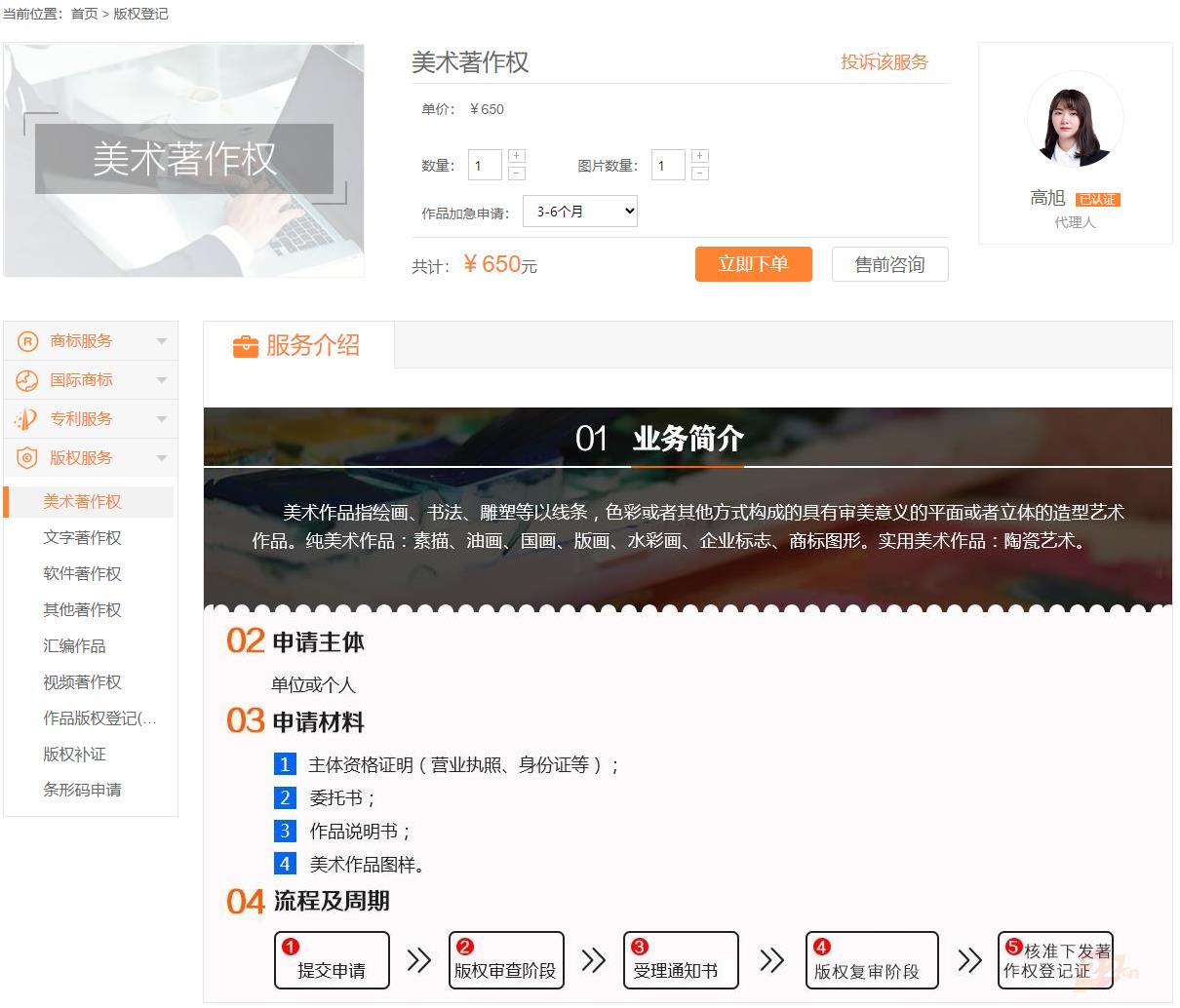The height and width of the screenshot is (1008, 1180).
Task: Increase 数量 with the plus button
Action: coord(517,156)
